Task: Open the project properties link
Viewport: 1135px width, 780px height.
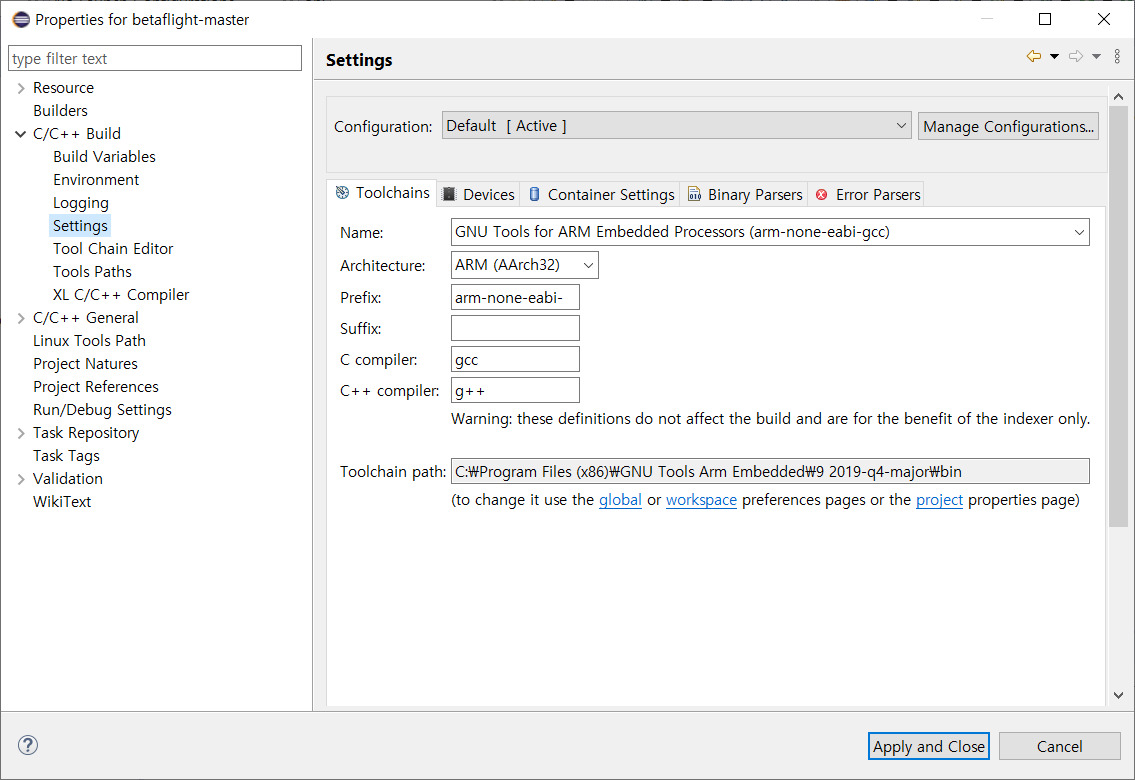Action: tap(940, 500)
